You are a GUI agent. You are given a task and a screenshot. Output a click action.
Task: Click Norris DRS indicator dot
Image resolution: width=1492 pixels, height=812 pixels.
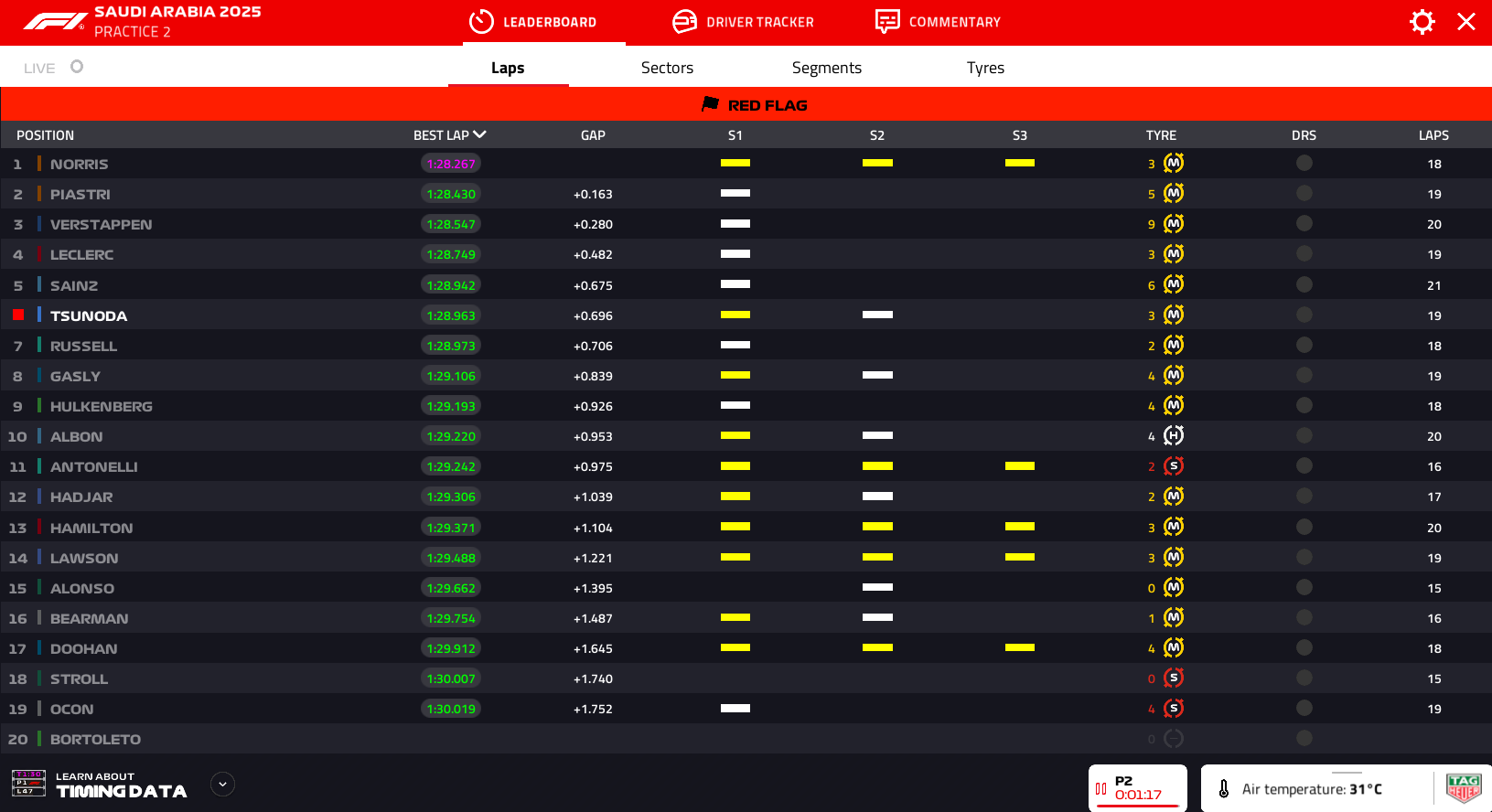(1304, 163)
